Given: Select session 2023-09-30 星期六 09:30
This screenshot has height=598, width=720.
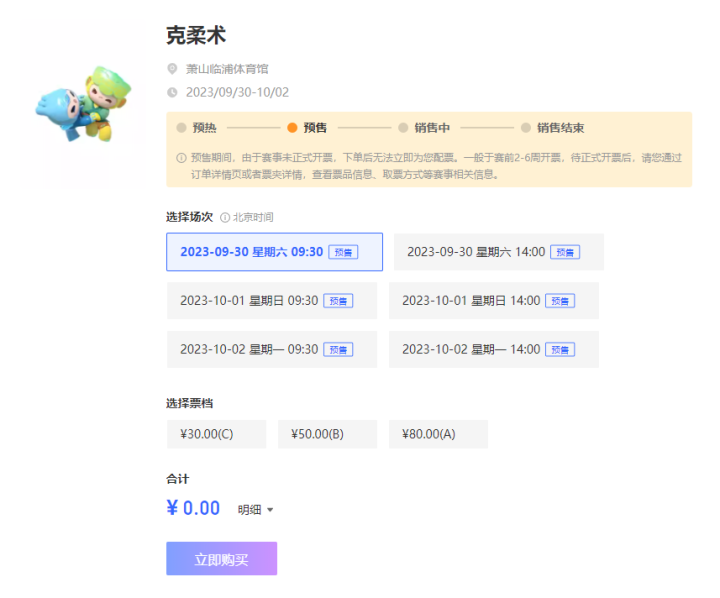Looking at the screenshot, I should tap(274, 252).
